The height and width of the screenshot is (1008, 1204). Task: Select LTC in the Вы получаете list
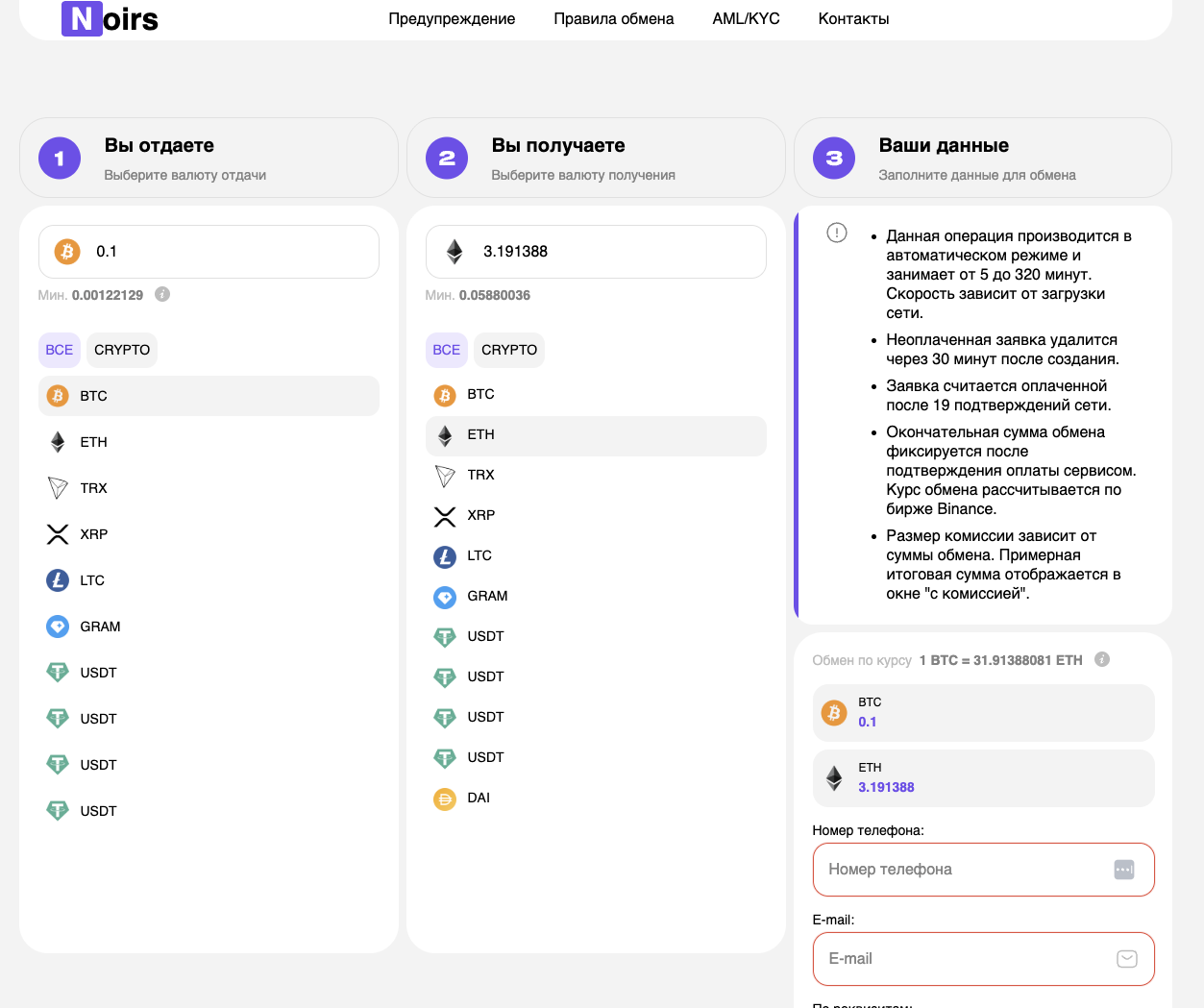point(596,555)
